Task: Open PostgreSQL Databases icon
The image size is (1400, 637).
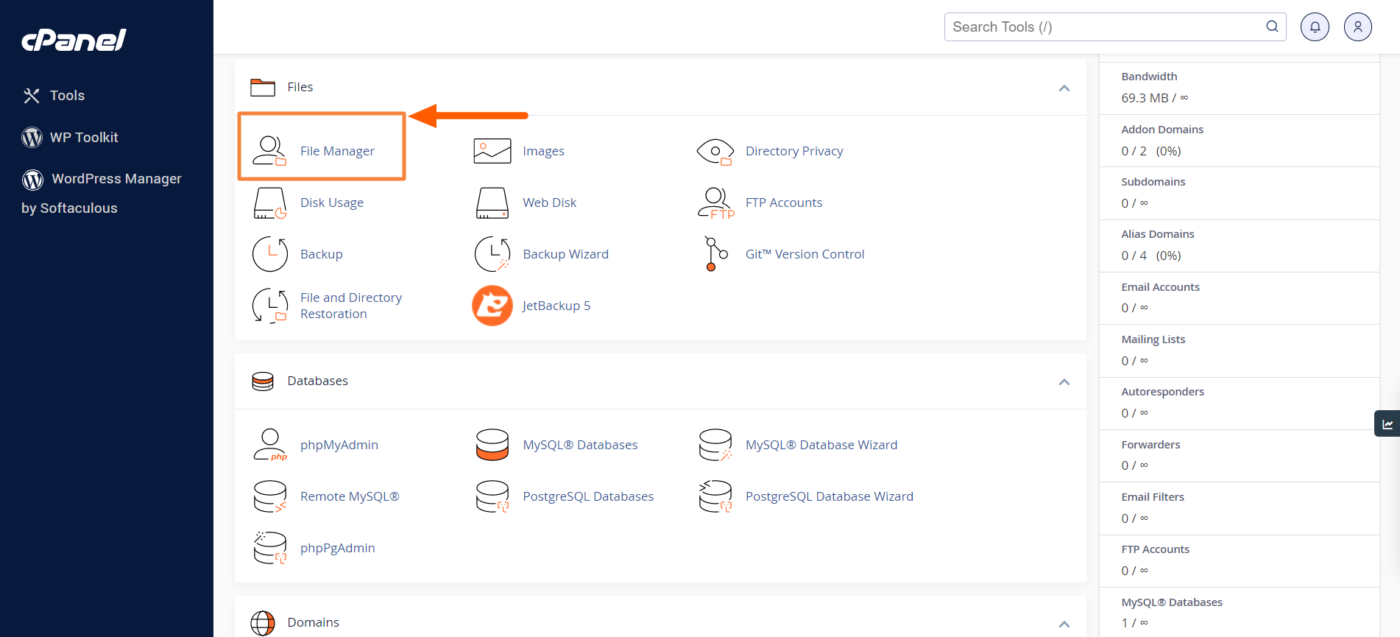Action: click(492, 496)
